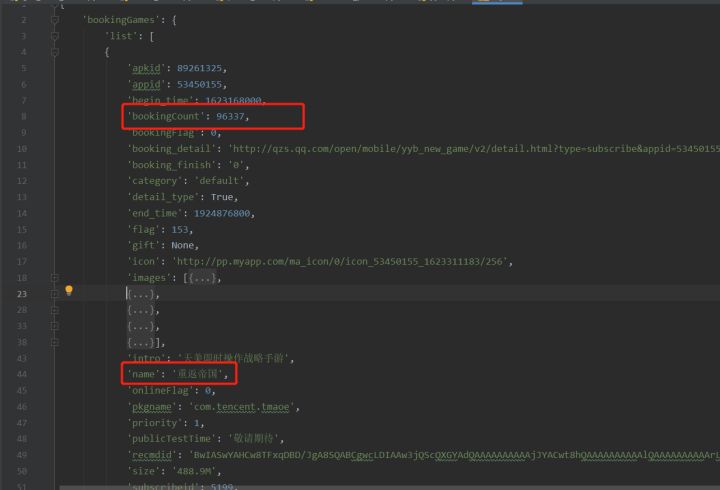Viewport: 720px width, 490px height.
Task: Click the yellow lightbulb intention icon
Action: (x=69, y=290)
